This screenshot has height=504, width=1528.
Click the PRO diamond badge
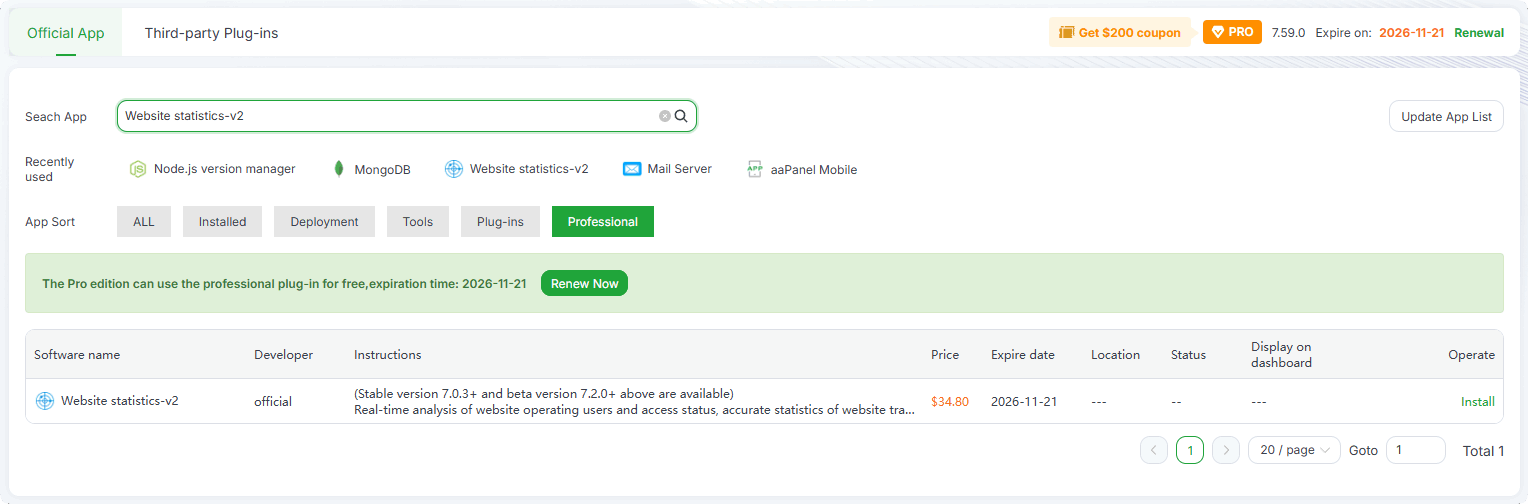1232,32
